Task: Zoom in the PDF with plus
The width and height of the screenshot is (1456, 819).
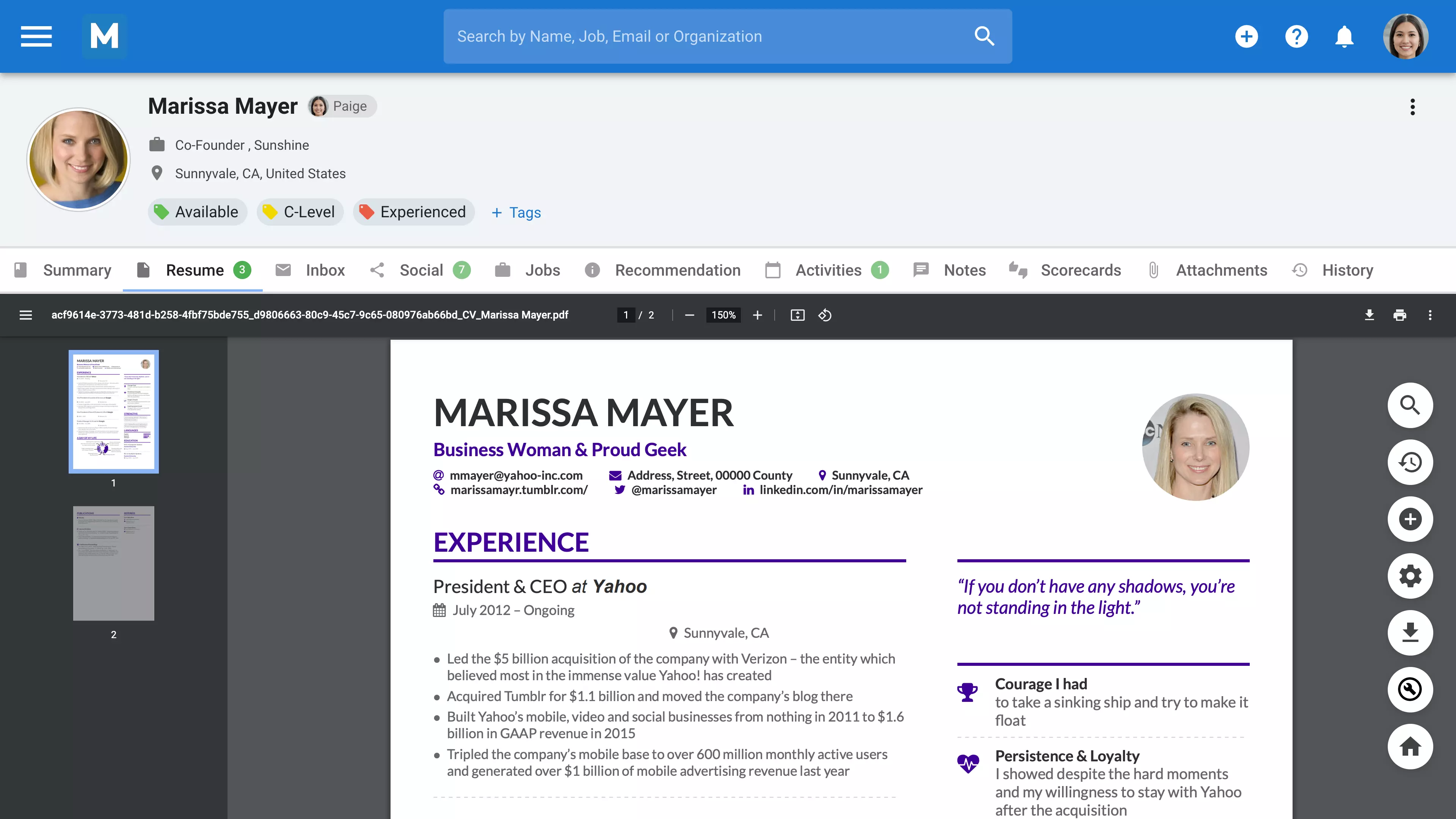Action: coord(758,315)
